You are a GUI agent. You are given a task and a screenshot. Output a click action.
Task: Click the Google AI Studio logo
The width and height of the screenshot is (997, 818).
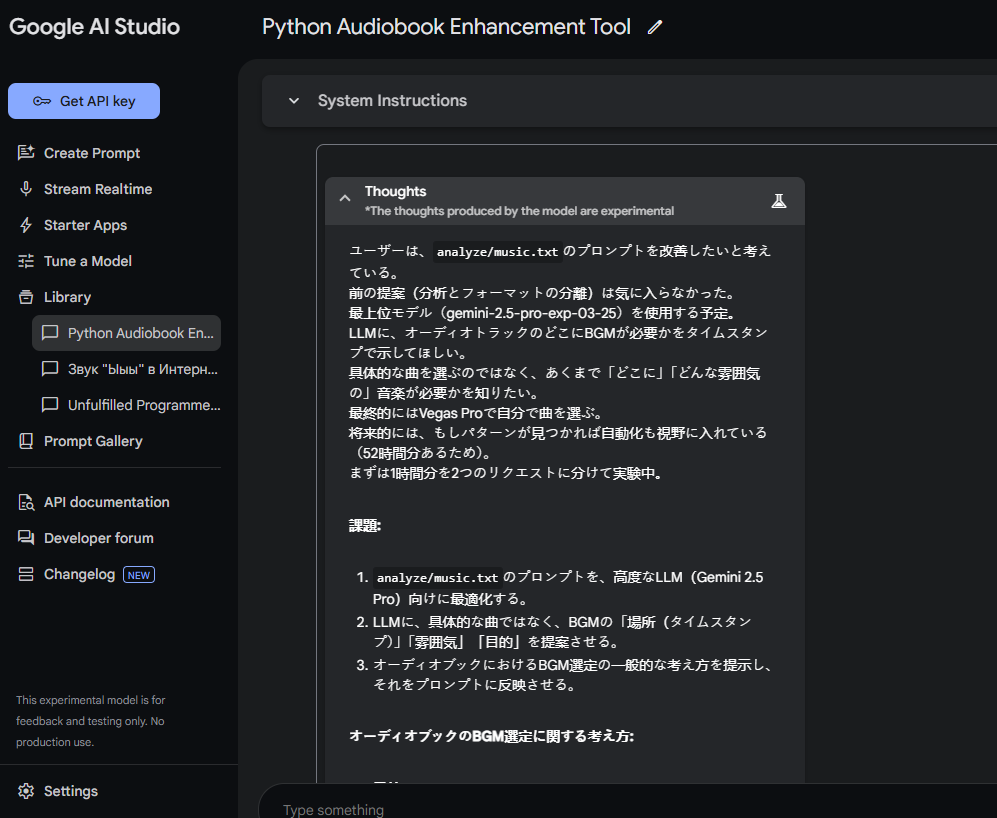94,27
